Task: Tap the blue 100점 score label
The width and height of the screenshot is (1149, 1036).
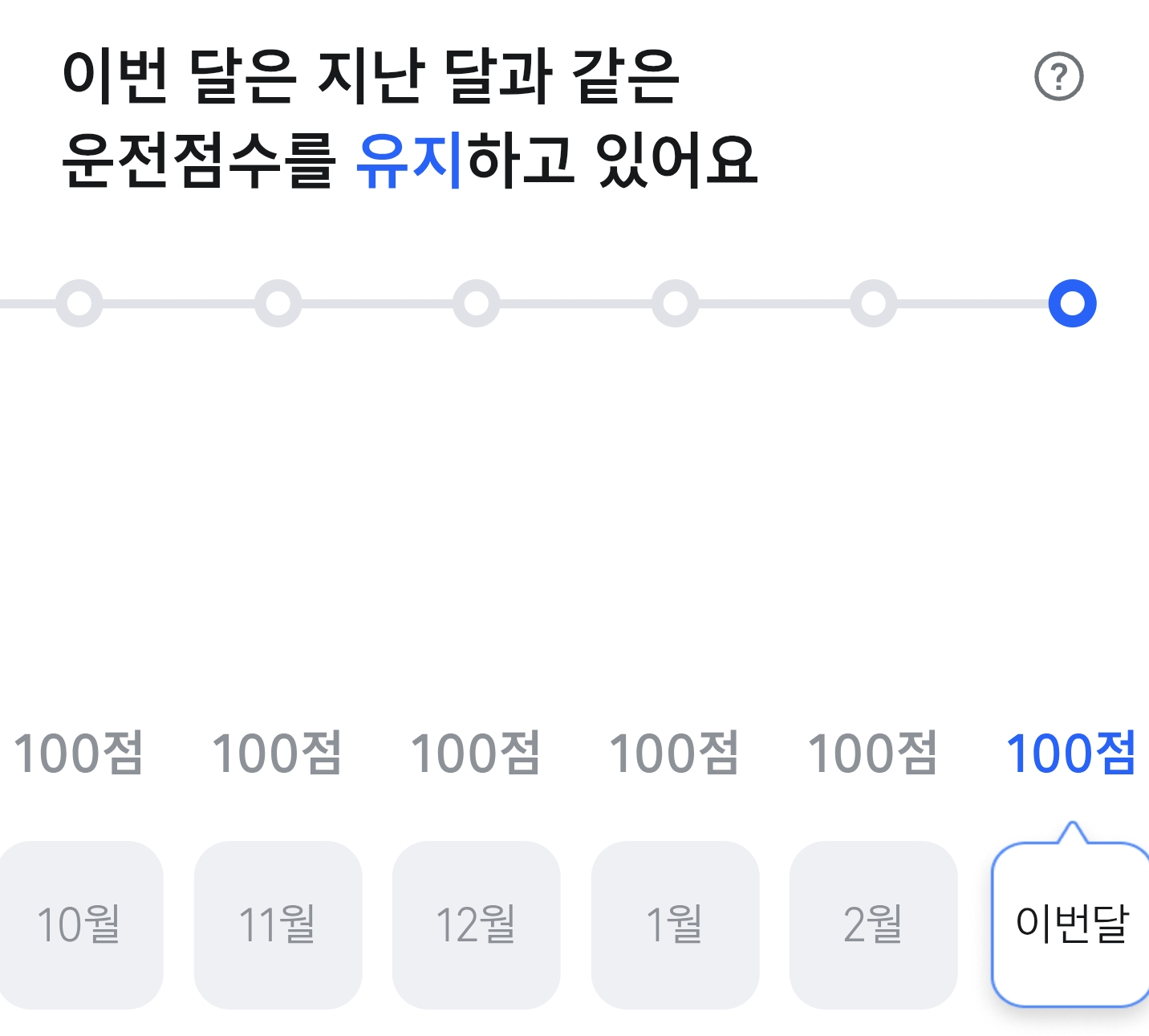Action: (1071, 753)
